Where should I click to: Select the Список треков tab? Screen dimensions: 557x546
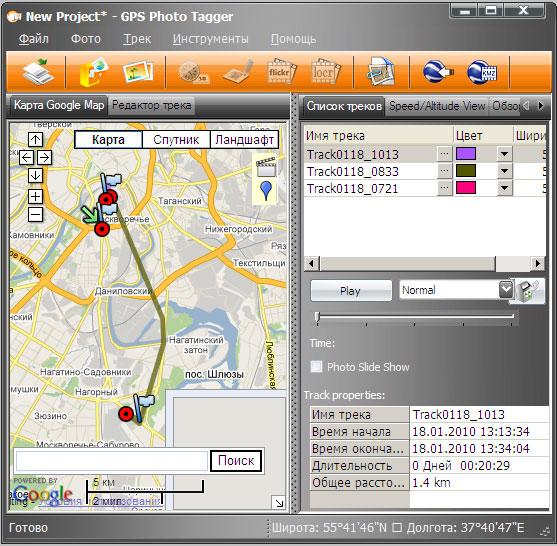(344, 106)
